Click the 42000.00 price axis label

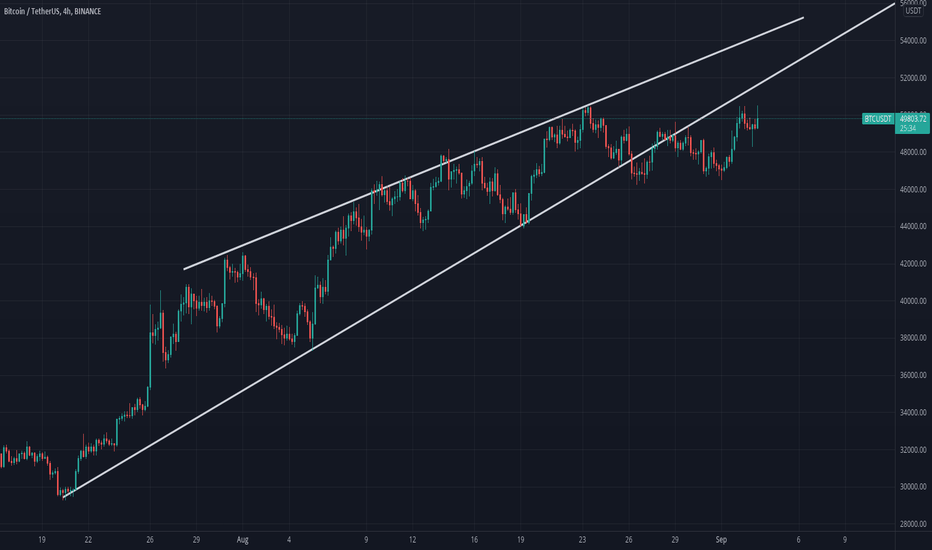point(912,264)
